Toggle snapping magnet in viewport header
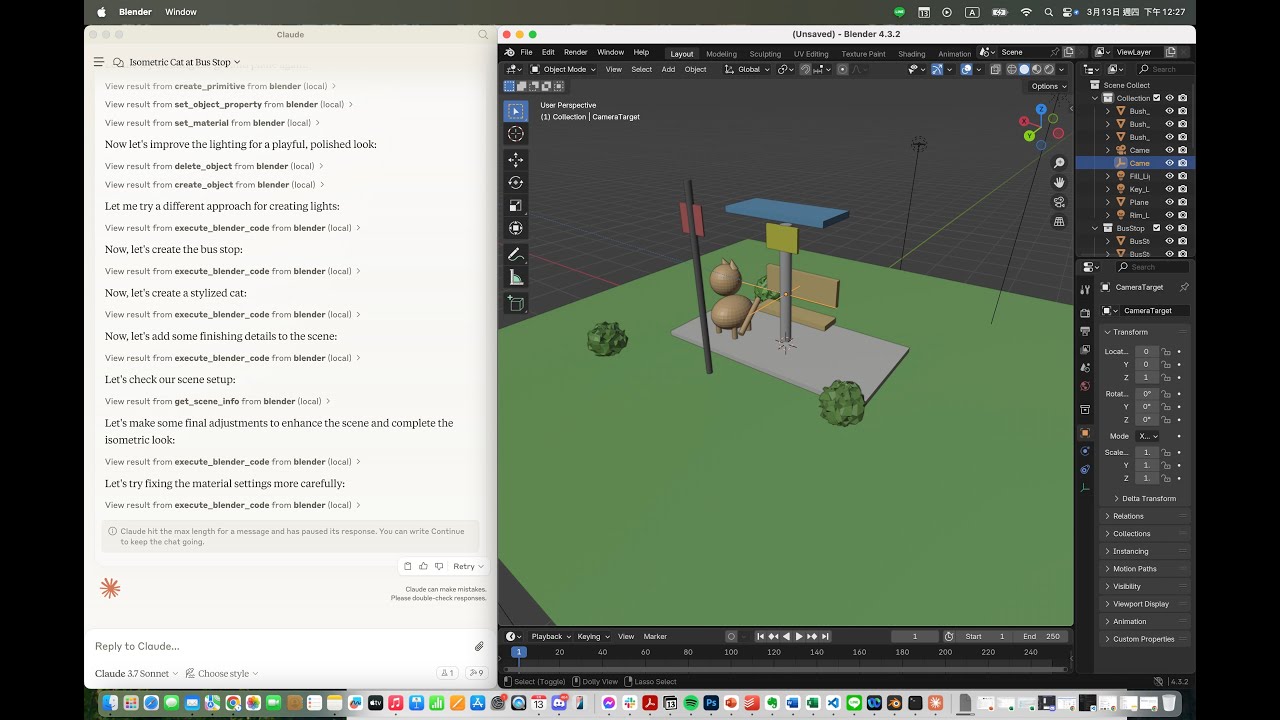1280x720 pixels. [x=805, y=69]
